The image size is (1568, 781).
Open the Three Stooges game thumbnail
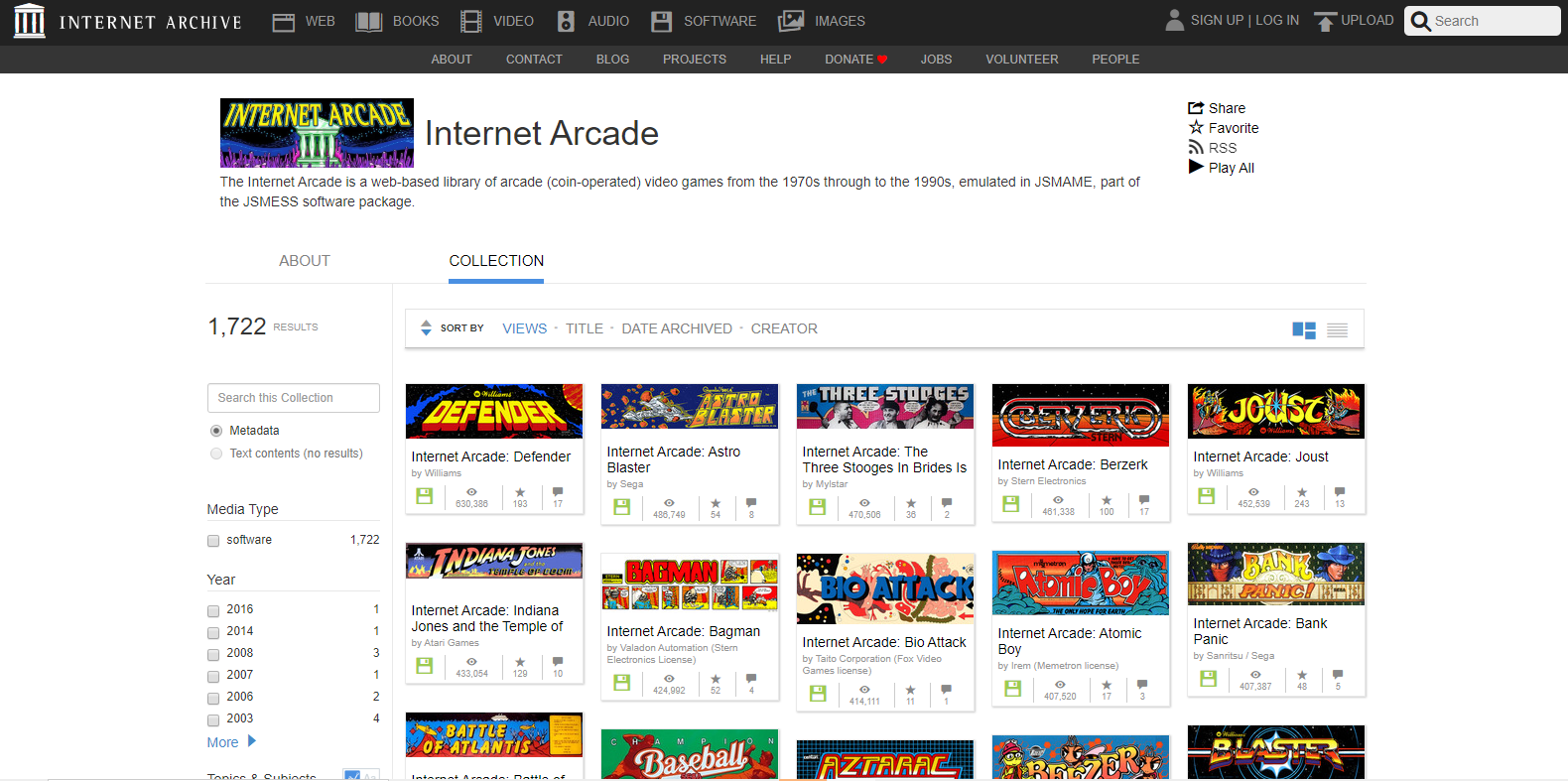point(885,407)
